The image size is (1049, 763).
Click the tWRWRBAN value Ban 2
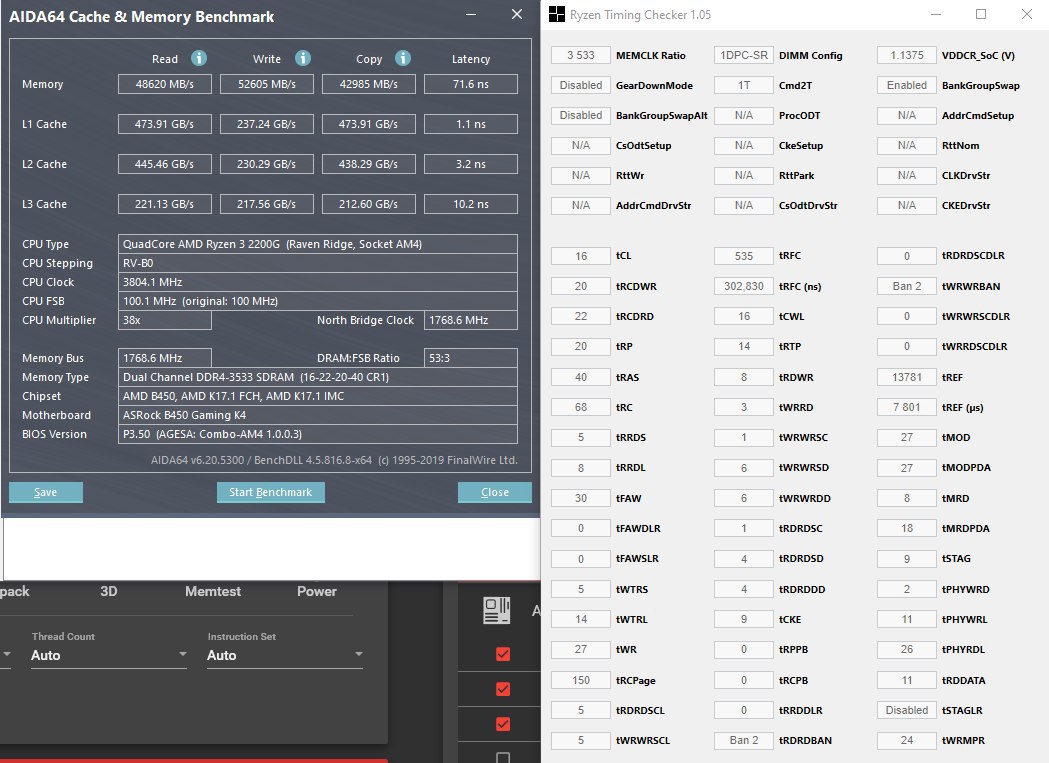click(x=907, y=286)
